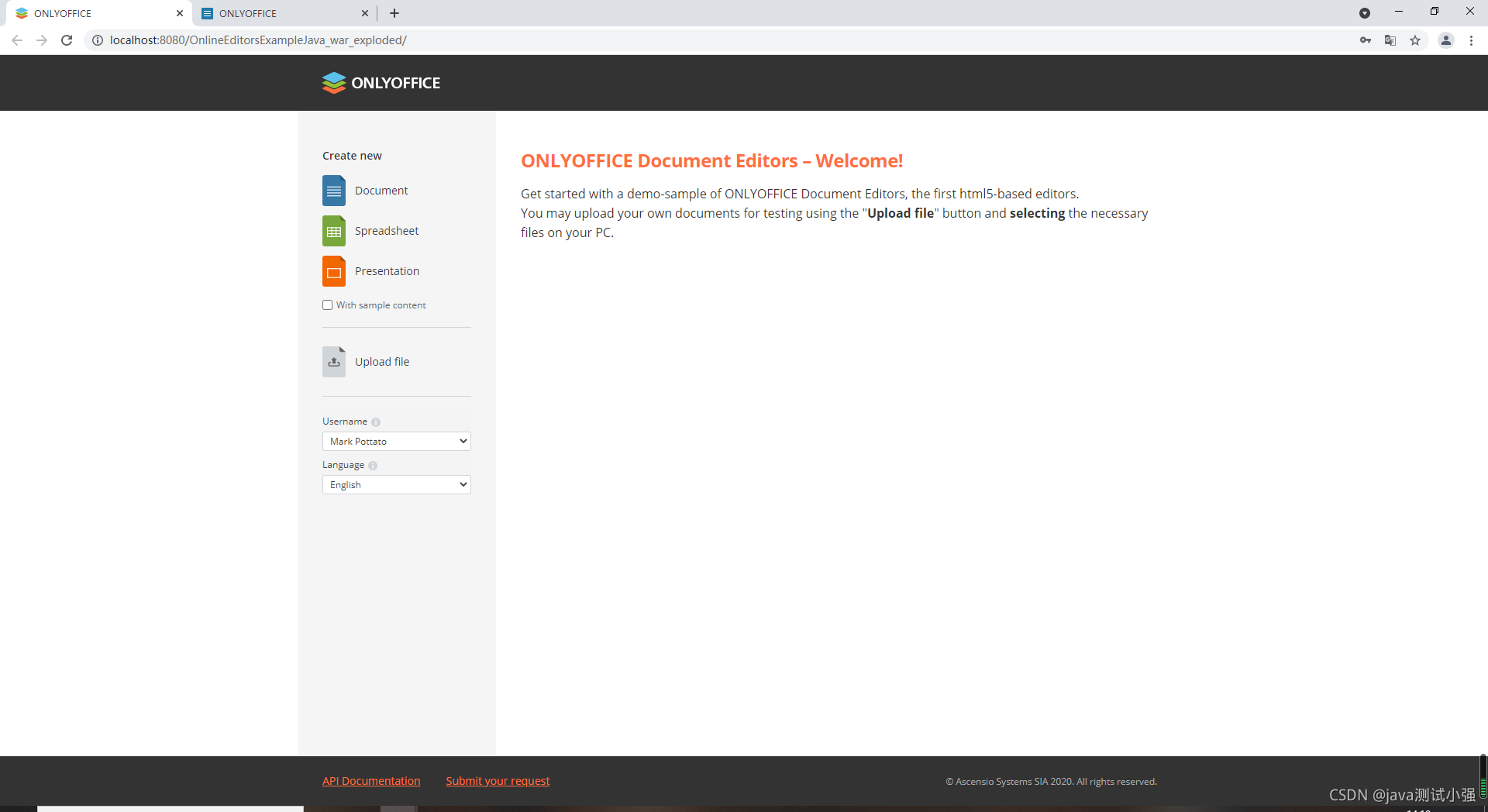Click the Create new heading
This screenshot has height=812, width=1488.
tap(352, 156)
